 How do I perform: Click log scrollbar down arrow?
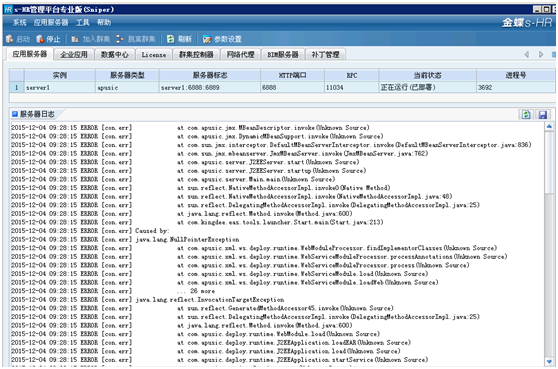click(x=549, y=362)
